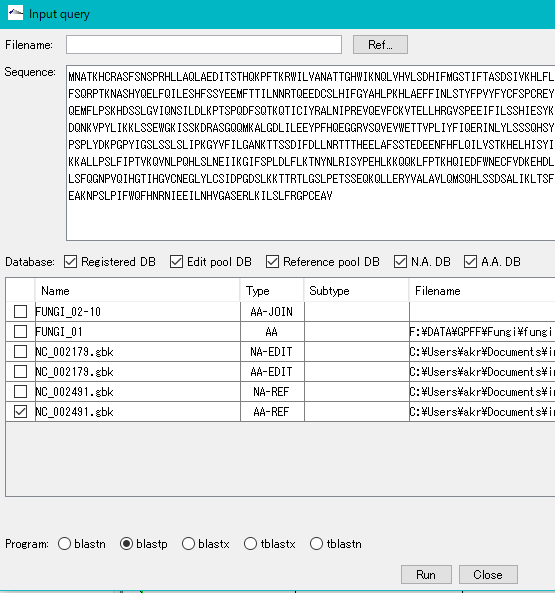555x593 pixels.
Task: Select the blastn program option
Action: pyautogui.click(x=64, y=544)
